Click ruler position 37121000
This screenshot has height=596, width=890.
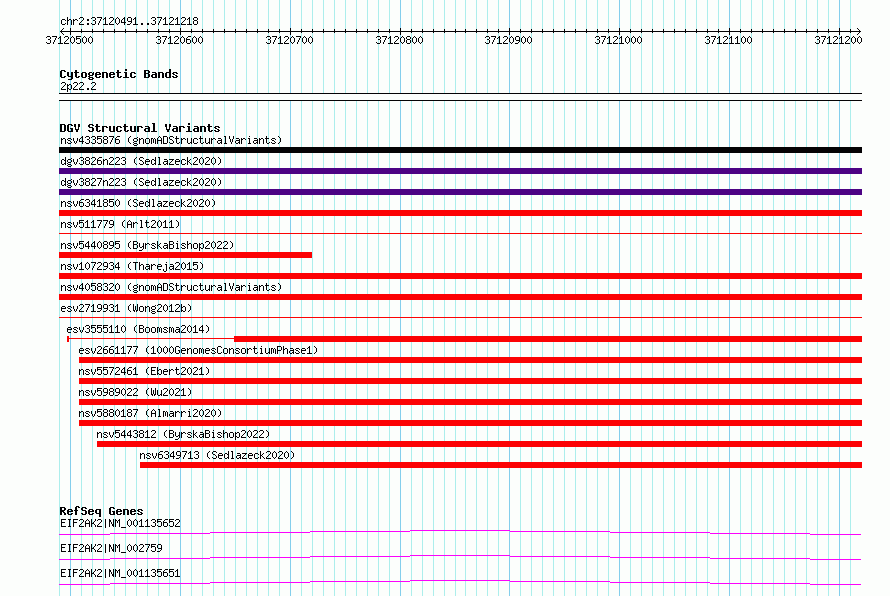point(619,40)
